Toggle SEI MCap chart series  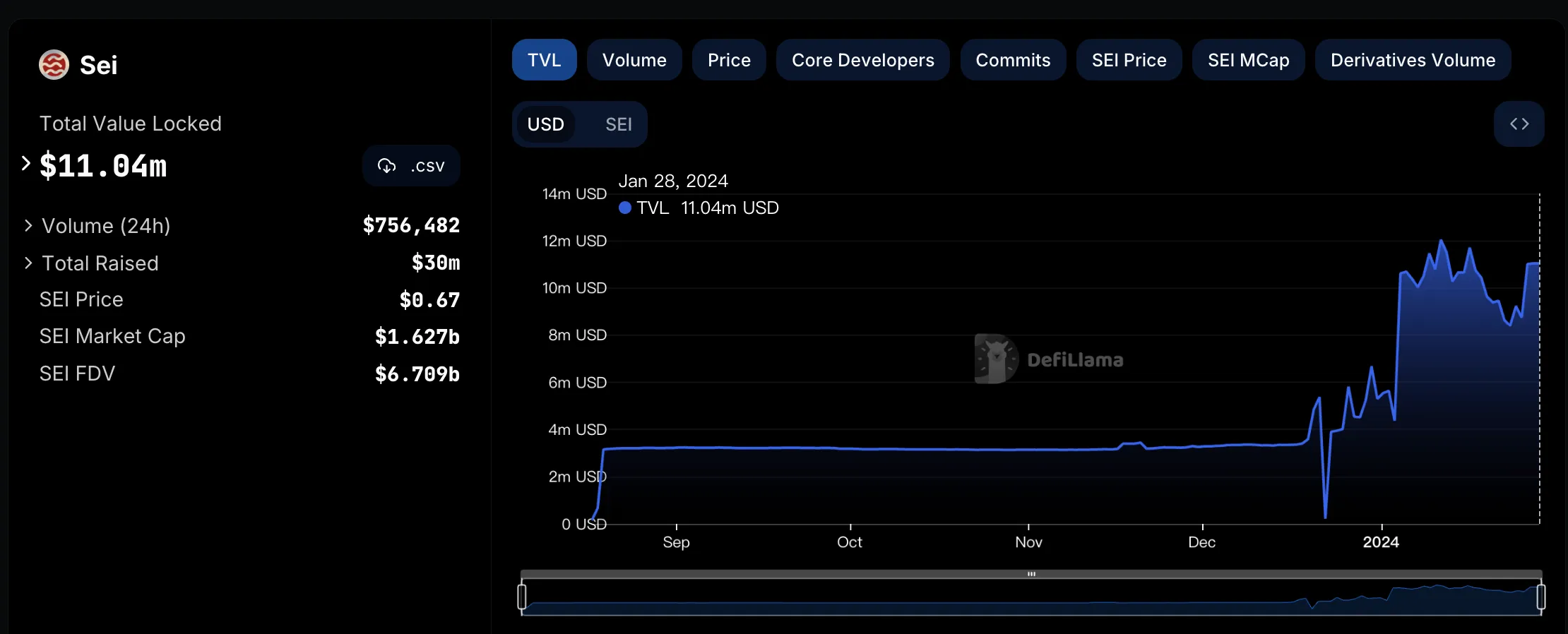tap(1249, 60)
